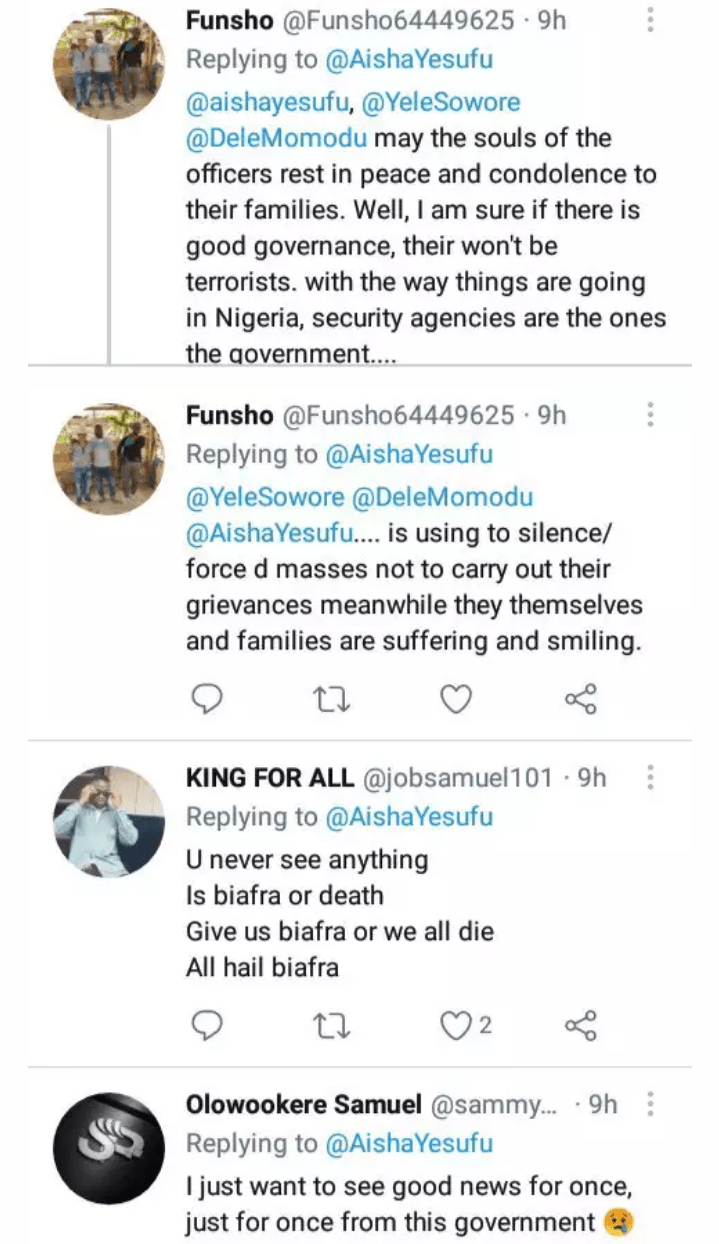Reply to KING FOR ALL's tweet
Image resolution: width=719 pixels, height=1244 pixels.
coord(206,1025)
